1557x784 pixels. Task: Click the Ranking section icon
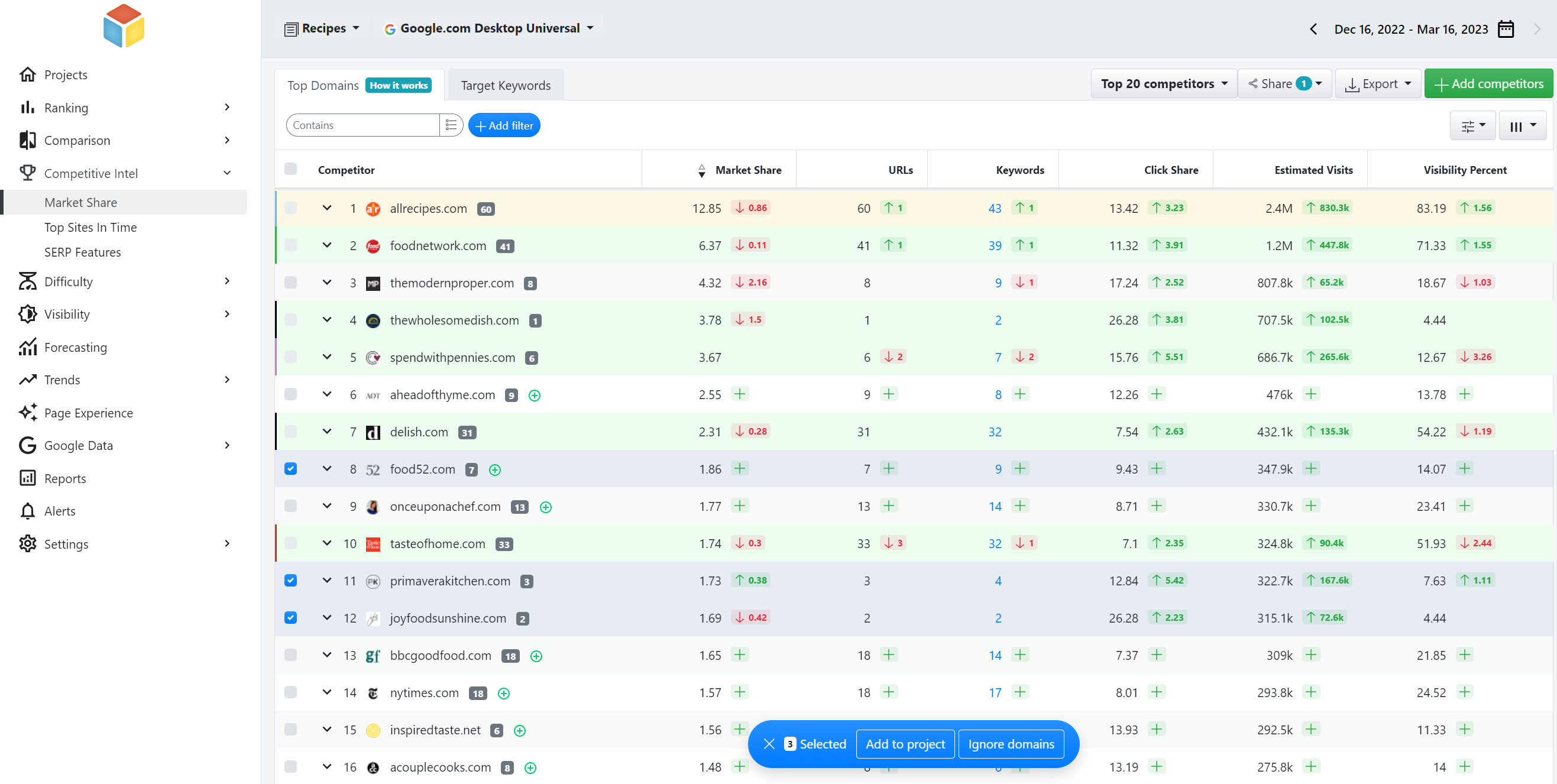(27, 107)
